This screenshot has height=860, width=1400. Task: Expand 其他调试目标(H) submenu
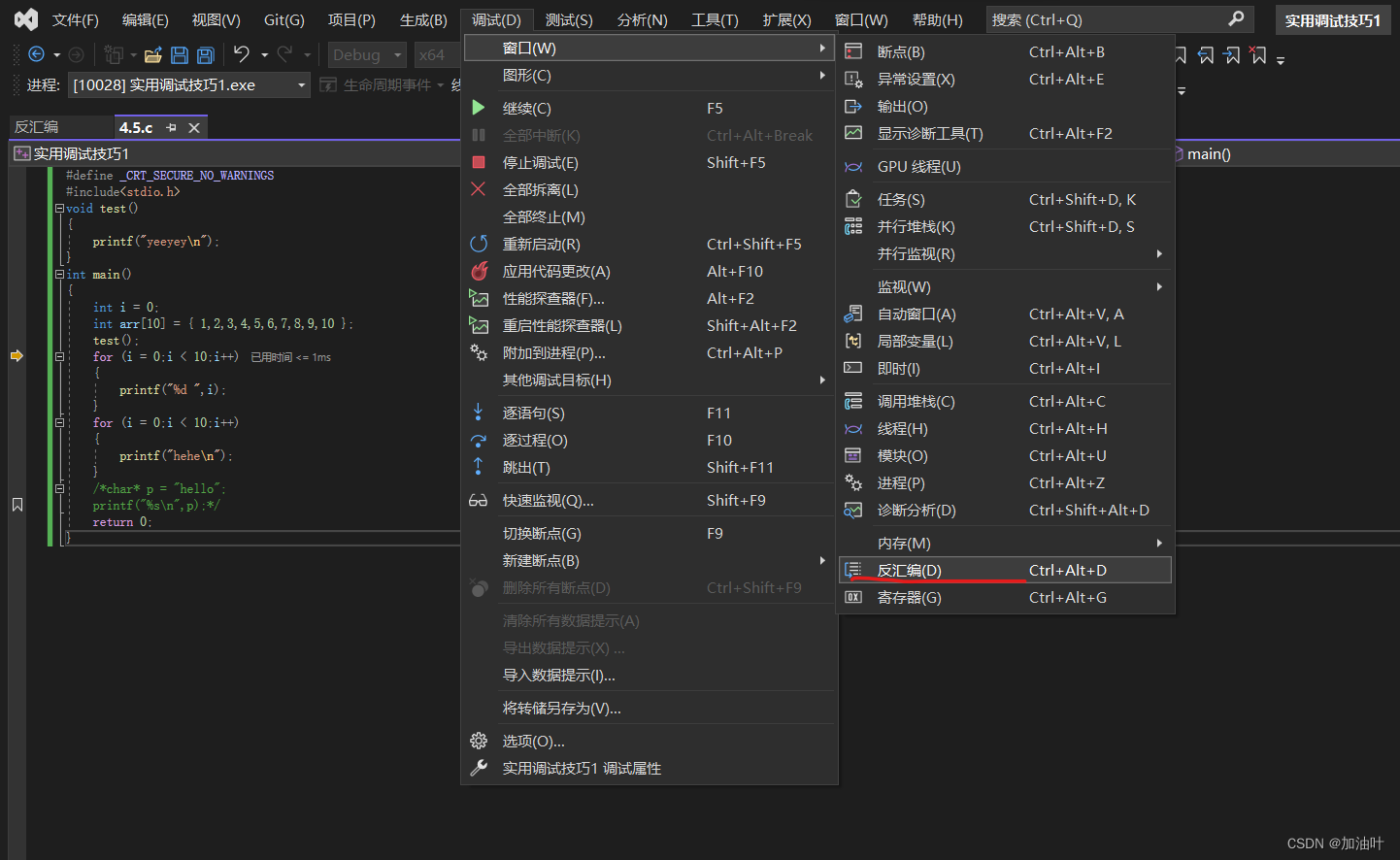tap(649, 380)
